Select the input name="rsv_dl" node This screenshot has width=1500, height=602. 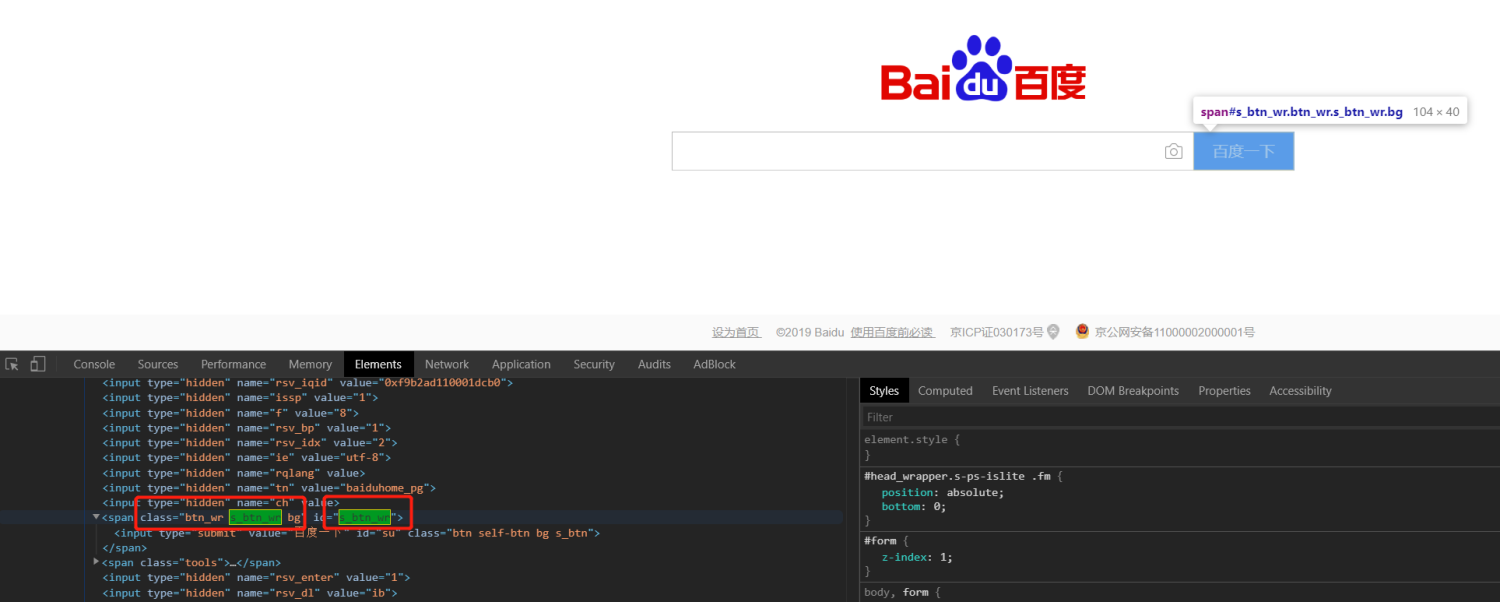tap(250, 592)
